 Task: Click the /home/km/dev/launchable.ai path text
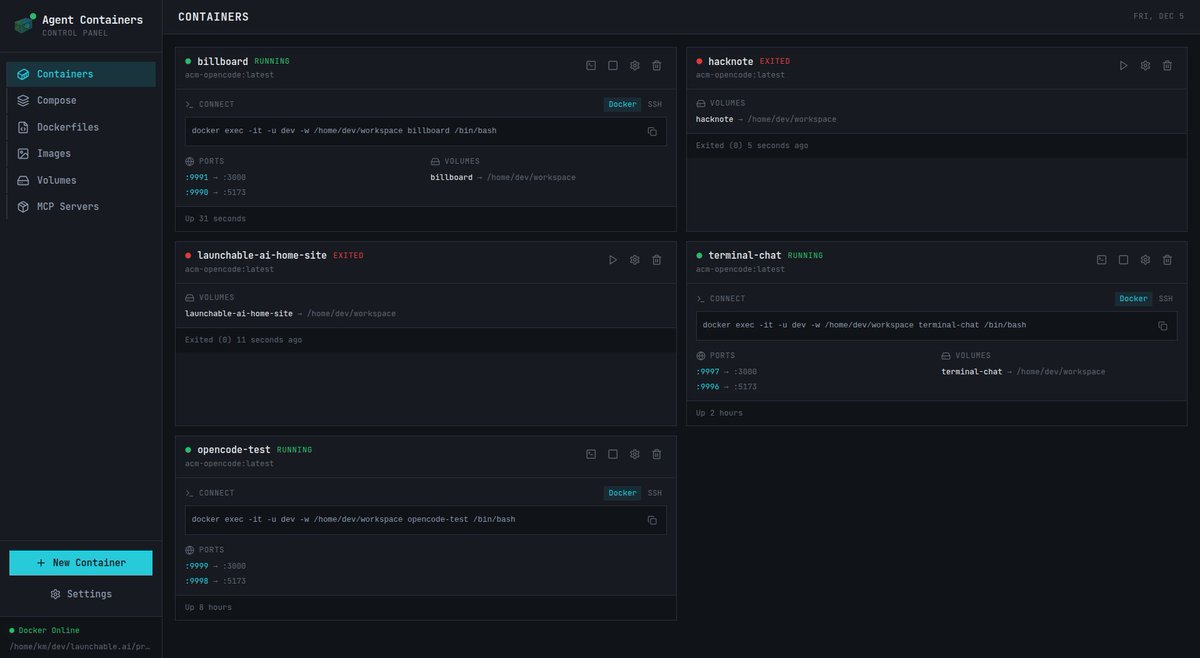point(80,646)
